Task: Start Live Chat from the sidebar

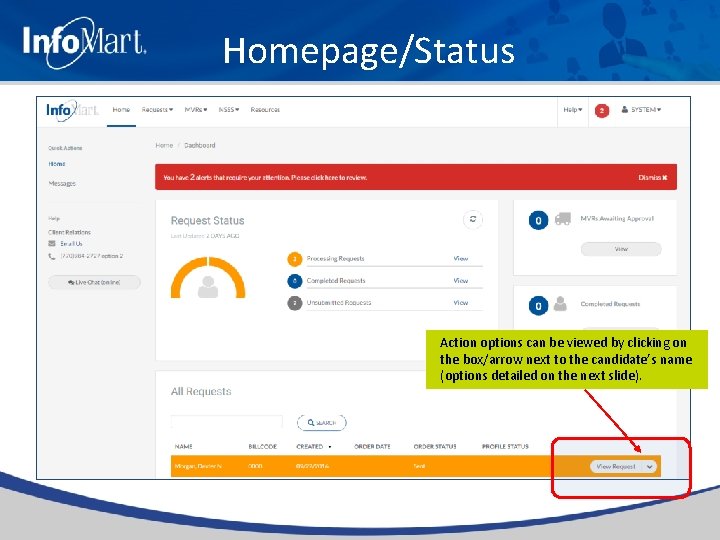Action: [x=94, y=282]
